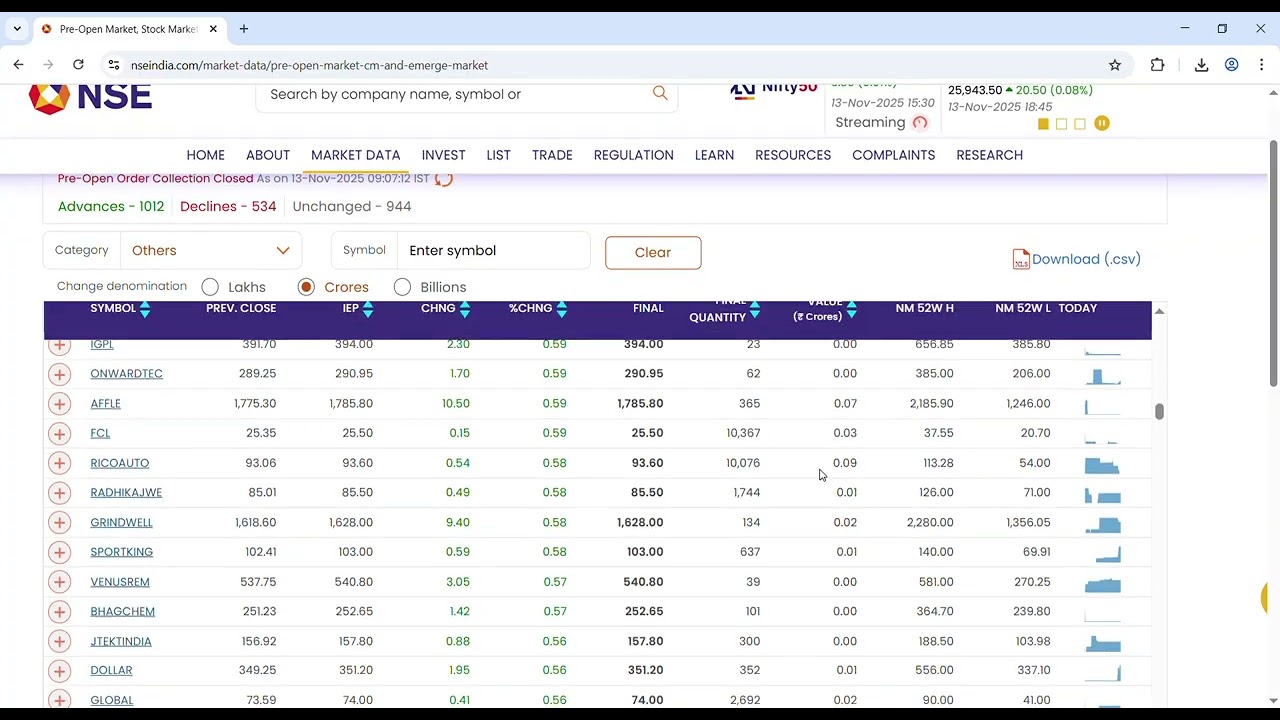Open browser downloads
Screen dimensions: 1280x720
(1202, 65)
